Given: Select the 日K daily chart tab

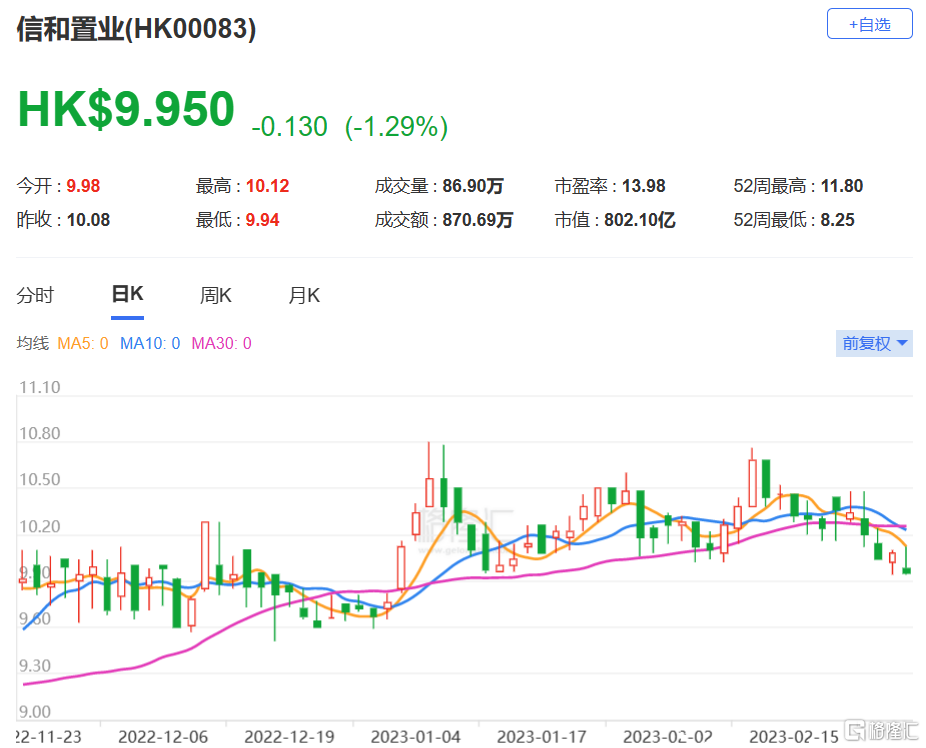Looking at the screenshot, I should click(x=127, y=295).
